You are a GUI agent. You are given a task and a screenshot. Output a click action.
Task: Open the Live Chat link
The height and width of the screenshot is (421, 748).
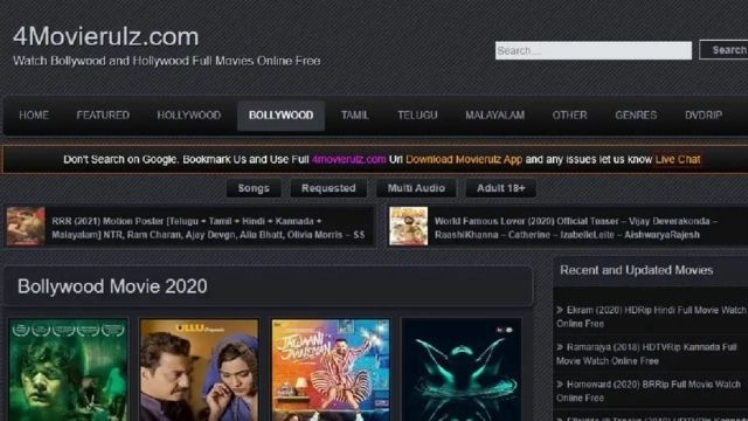coord(677,159)
